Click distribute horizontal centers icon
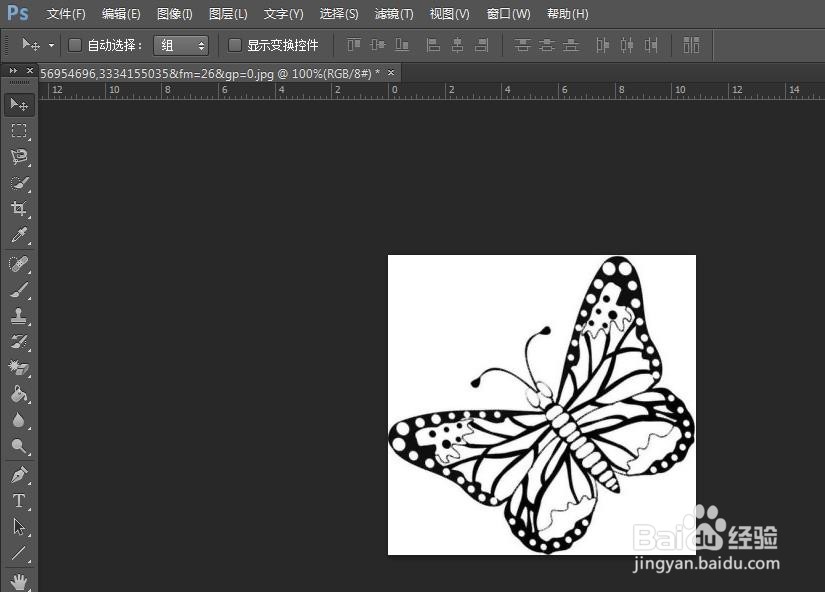Viewport: 825px width, 592px height. click(627, 45)
